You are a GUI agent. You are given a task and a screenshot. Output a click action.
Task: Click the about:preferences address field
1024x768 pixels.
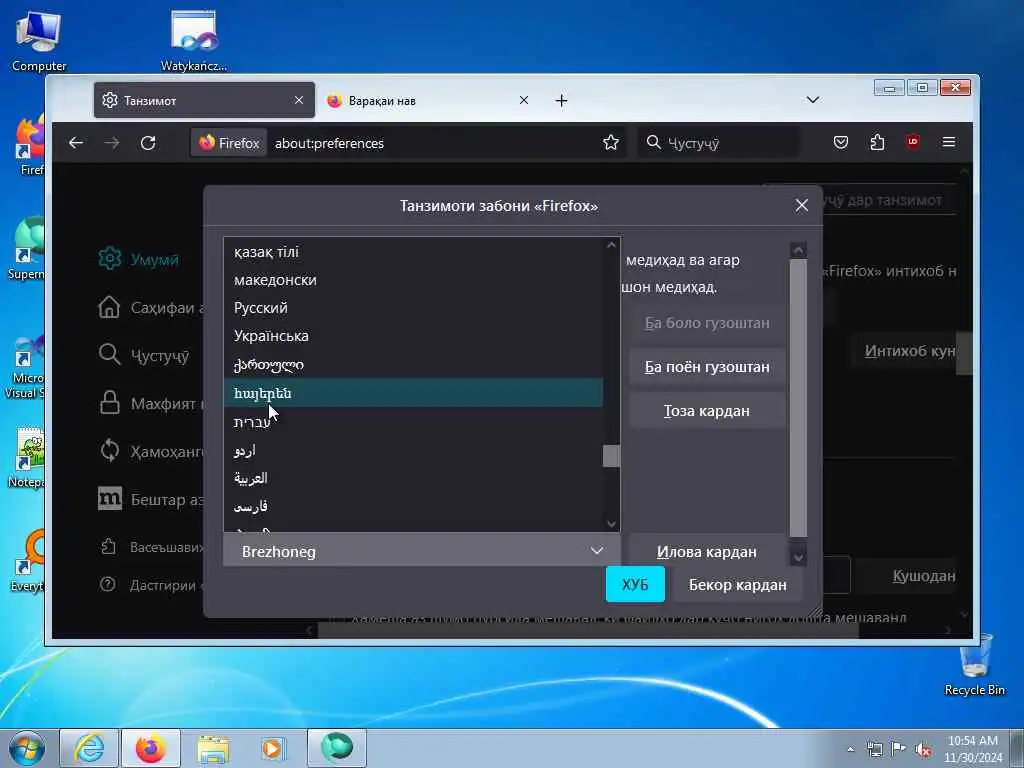click(431, 143)
